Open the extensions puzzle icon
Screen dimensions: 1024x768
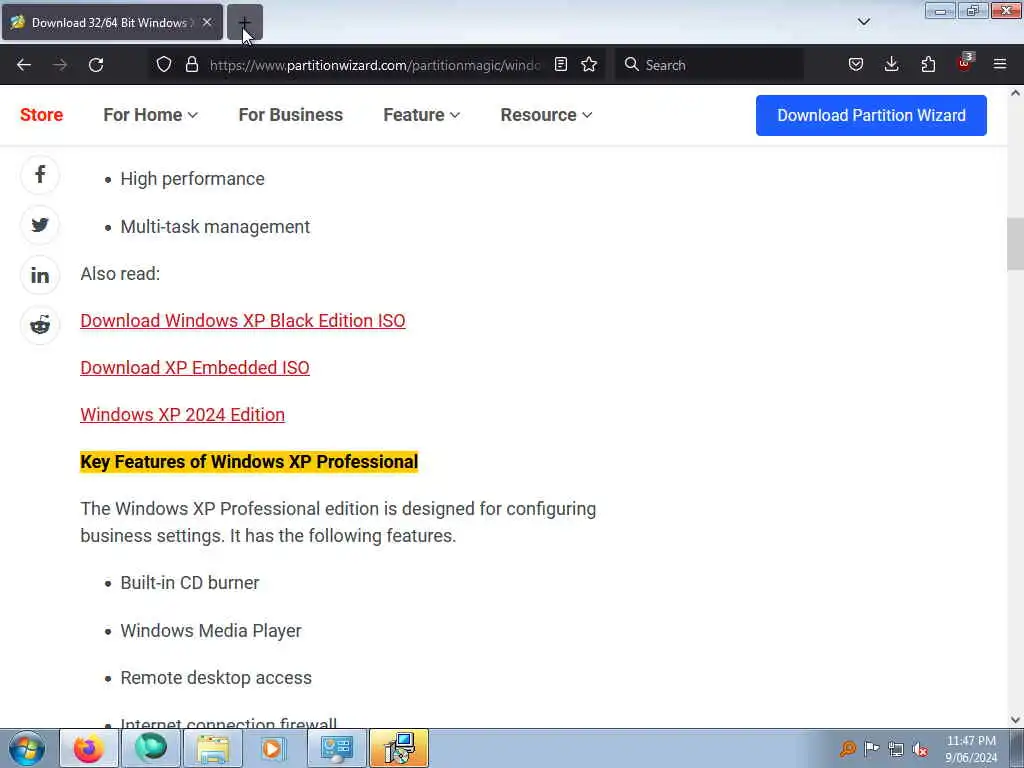point(928,65)
